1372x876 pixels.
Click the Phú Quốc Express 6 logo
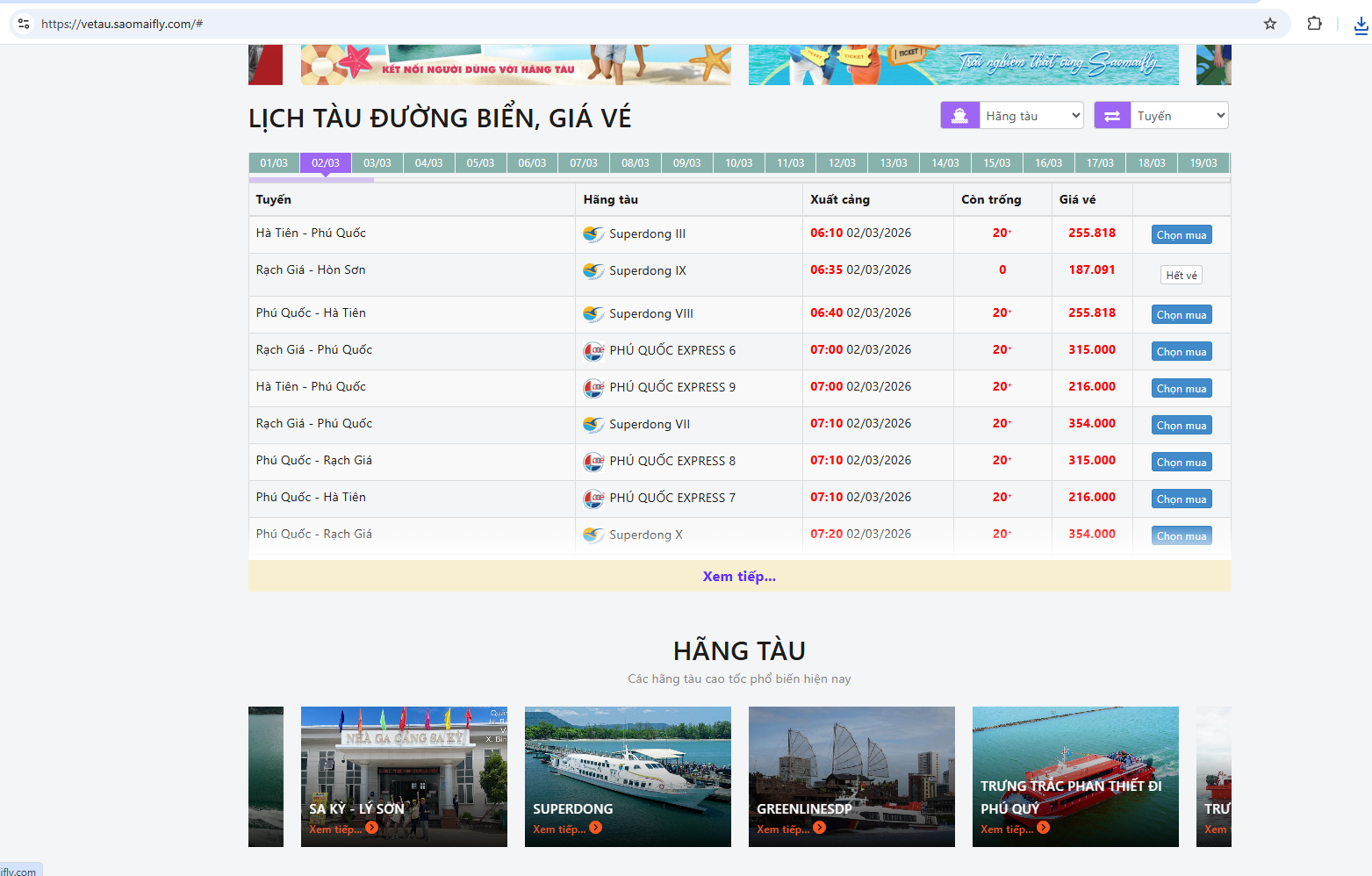coord(593,351)
